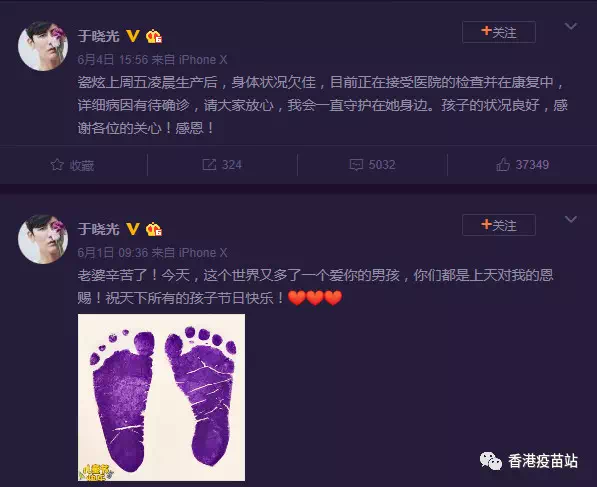Follow 于晓光 from the first post
This screenshot has width=597, height=487.
point(499,32)
